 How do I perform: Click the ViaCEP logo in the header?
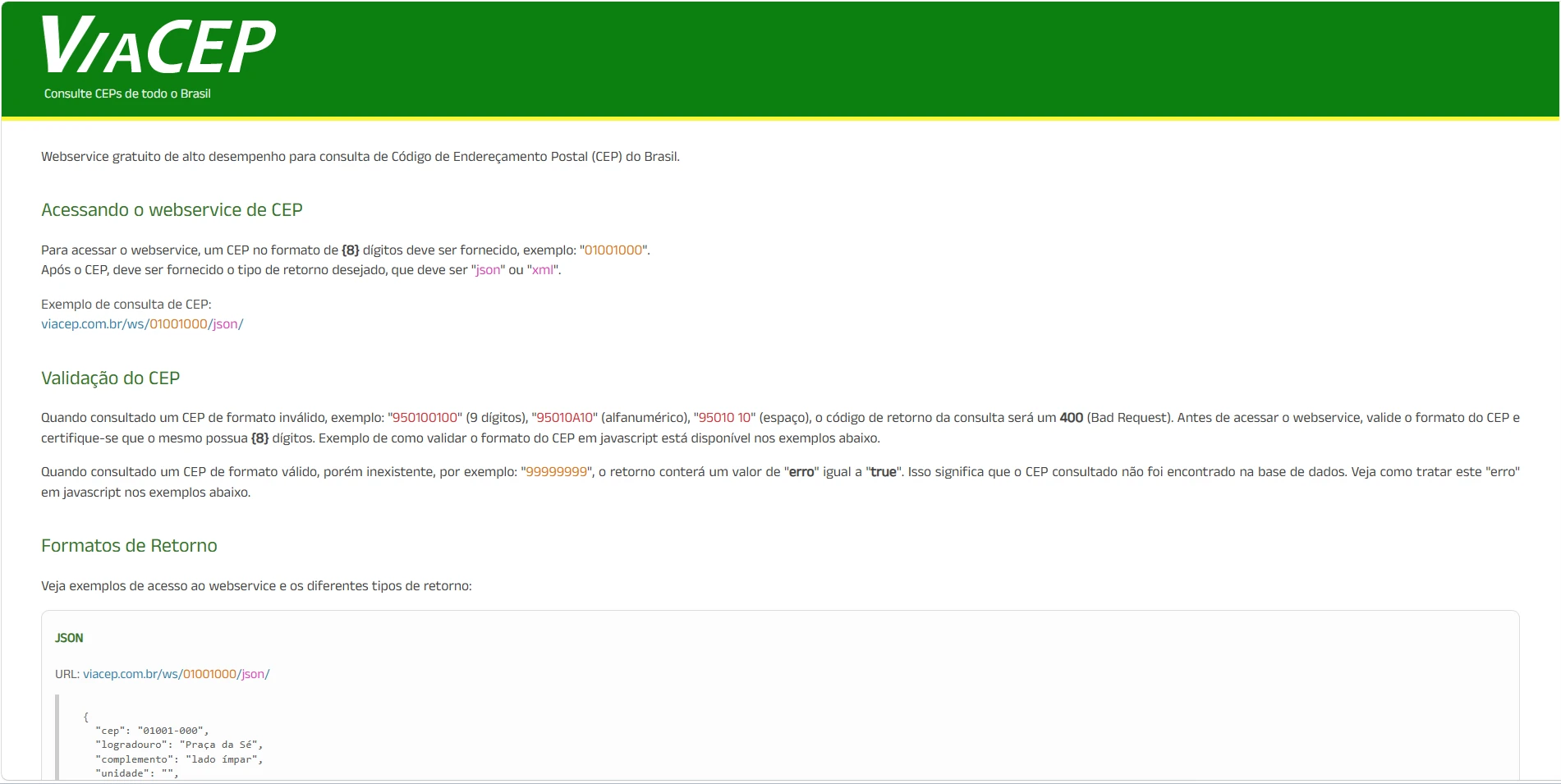click(158, 46)
